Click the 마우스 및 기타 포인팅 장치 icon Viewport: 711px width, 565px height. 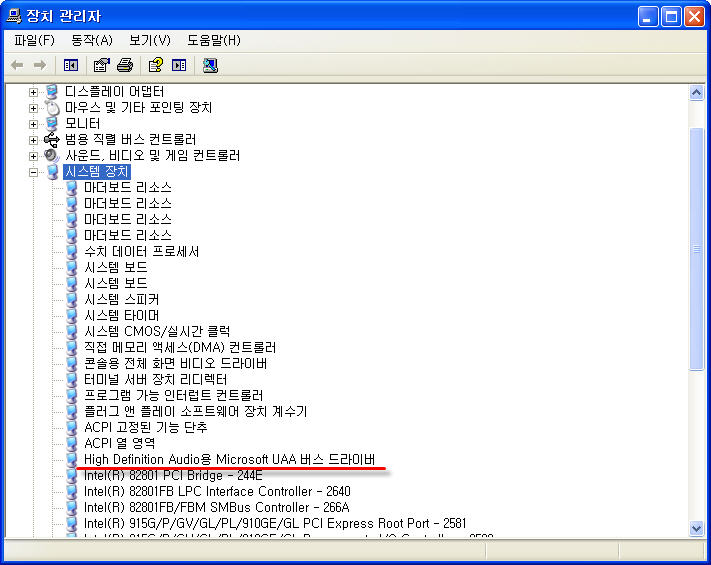pyautogui.click(x=52, y=108)
